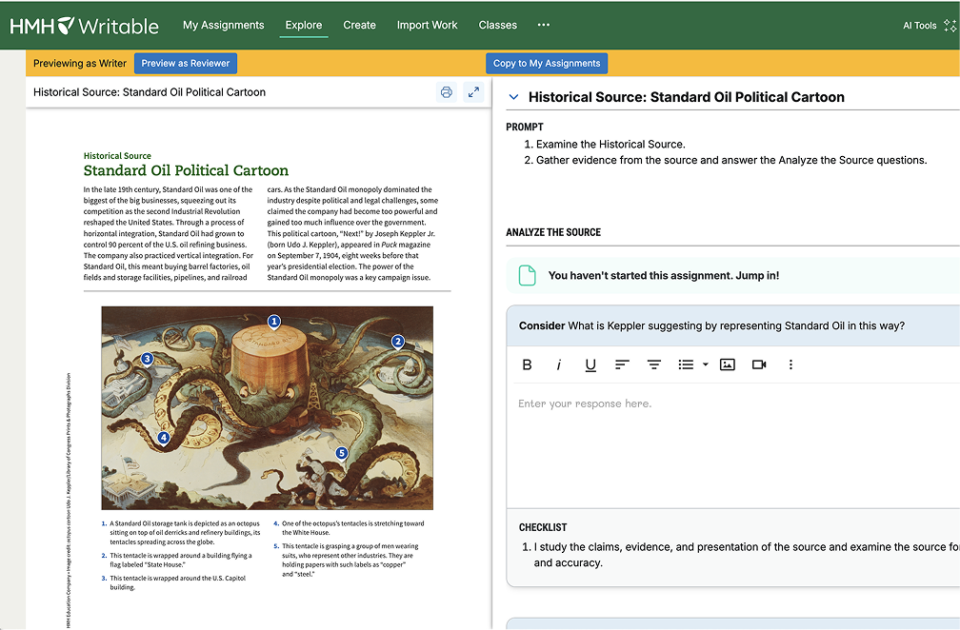Select cartoon marker number 1
The width and height of the screenshot is (960, 630).
(x=274, y=321)
